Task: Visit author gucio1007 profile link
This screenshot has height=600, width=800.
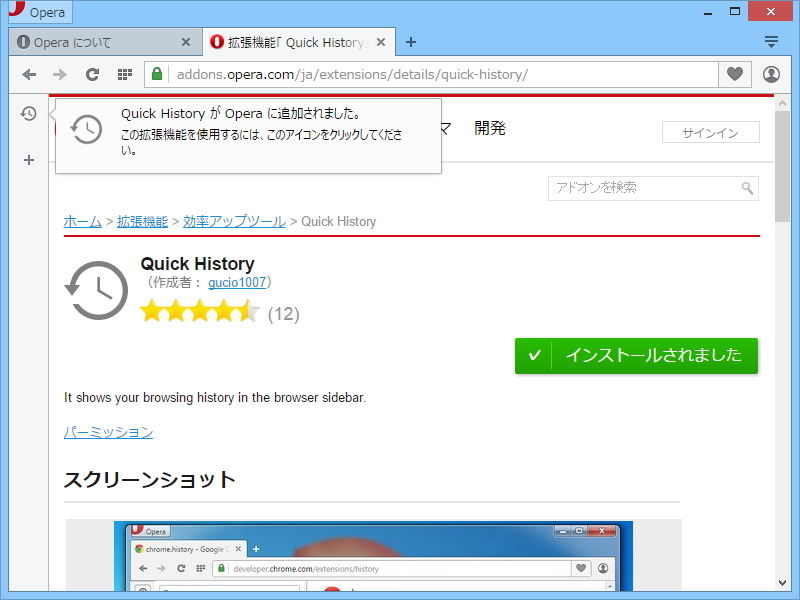Action: [237, 283]
